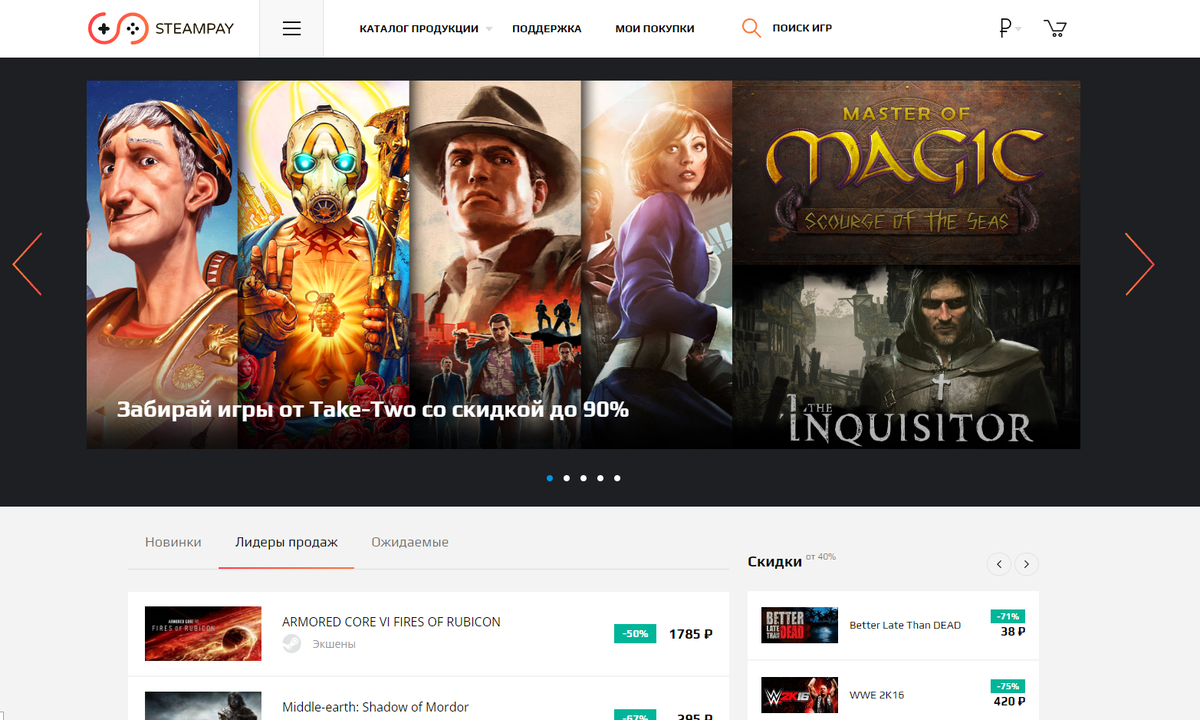The height and width of the screenshot is (720, 1200).
Task: Click the WWE 2K16 thumbnail
Action: [800, 694]
